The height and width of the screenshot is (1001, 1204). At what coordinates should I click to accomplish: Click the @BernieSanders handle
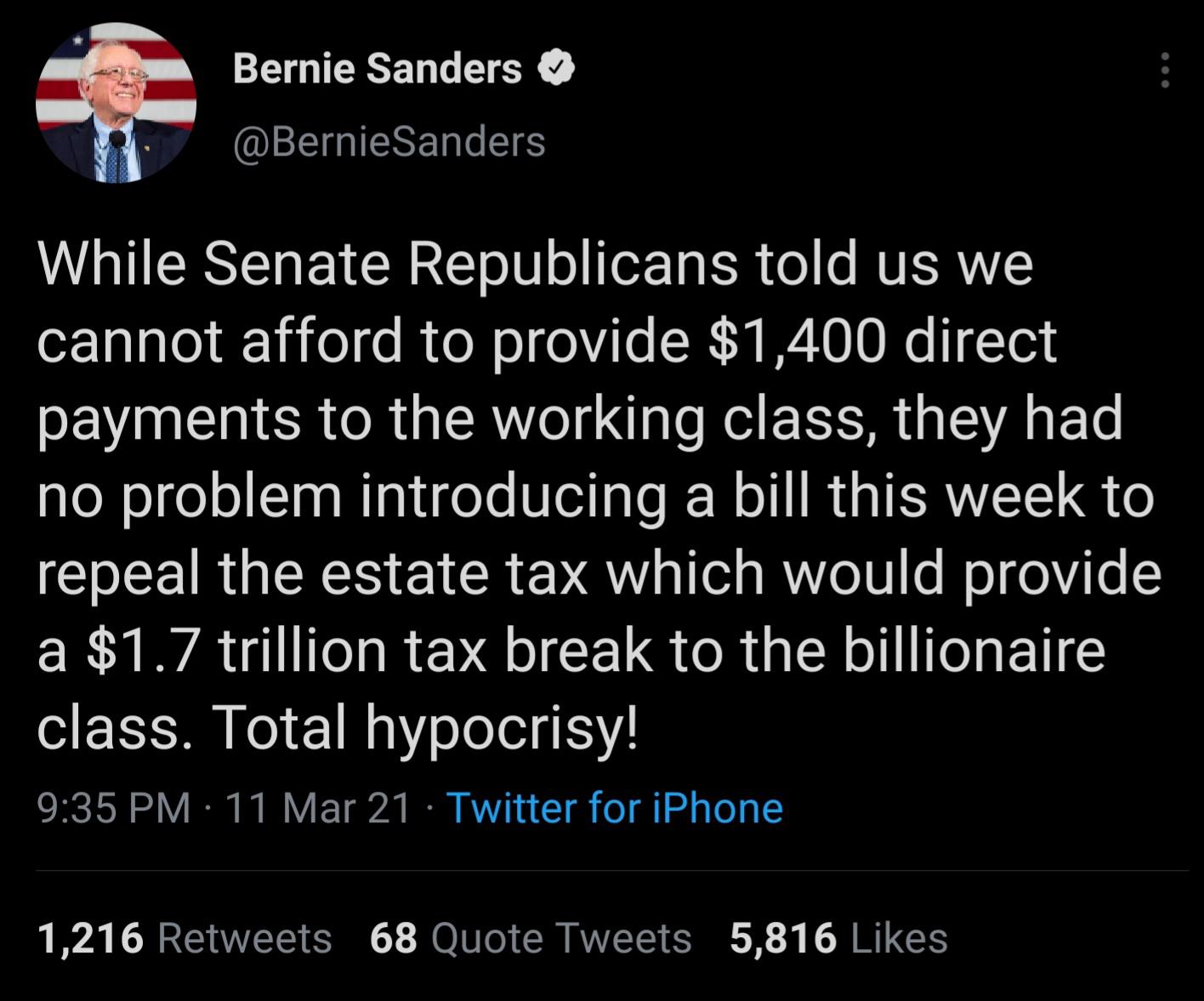pyautogui.click(x=389, y=140)
